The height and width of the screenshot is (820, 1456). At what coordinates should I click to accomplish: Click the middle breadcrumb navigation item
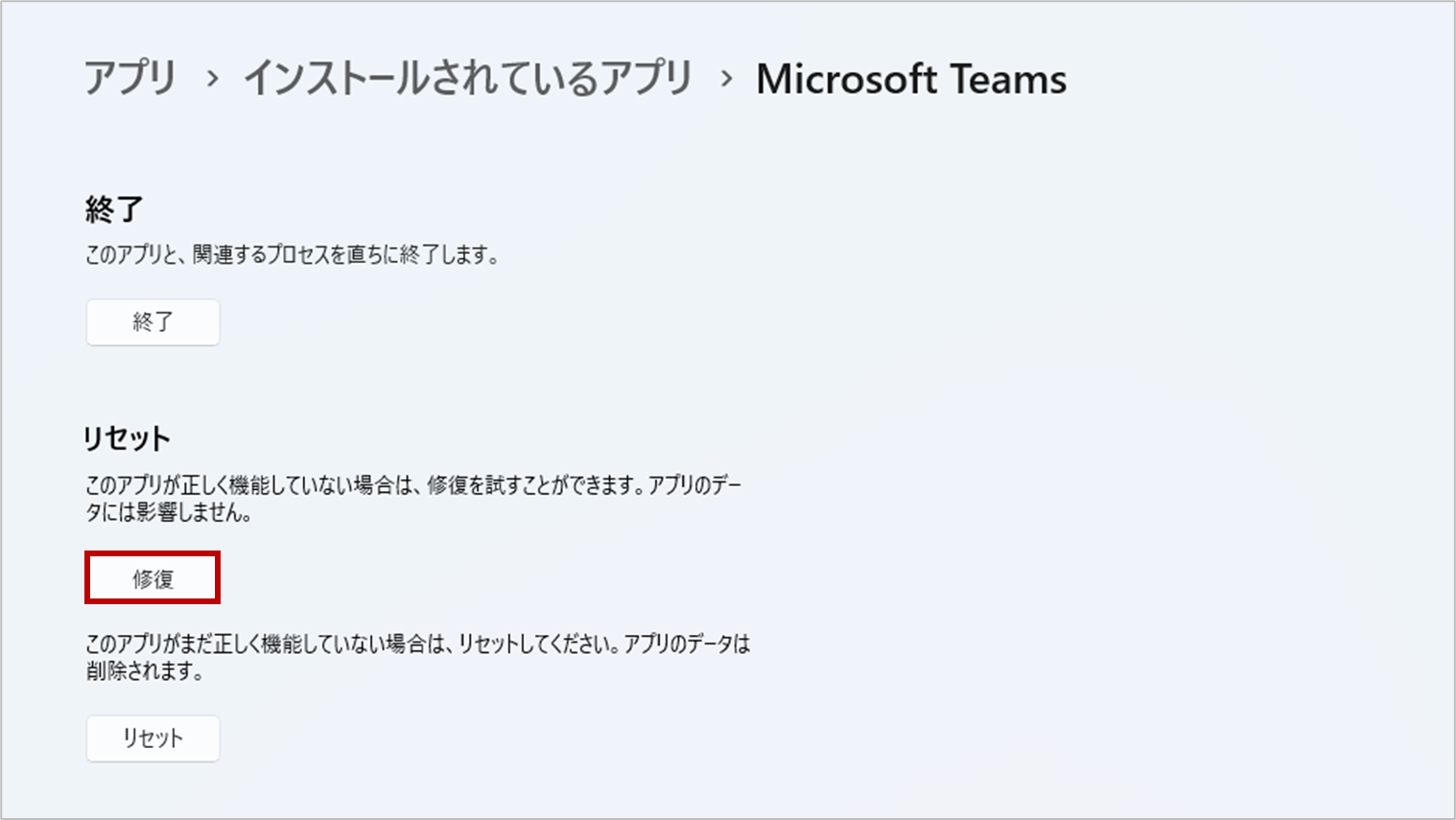469,79
